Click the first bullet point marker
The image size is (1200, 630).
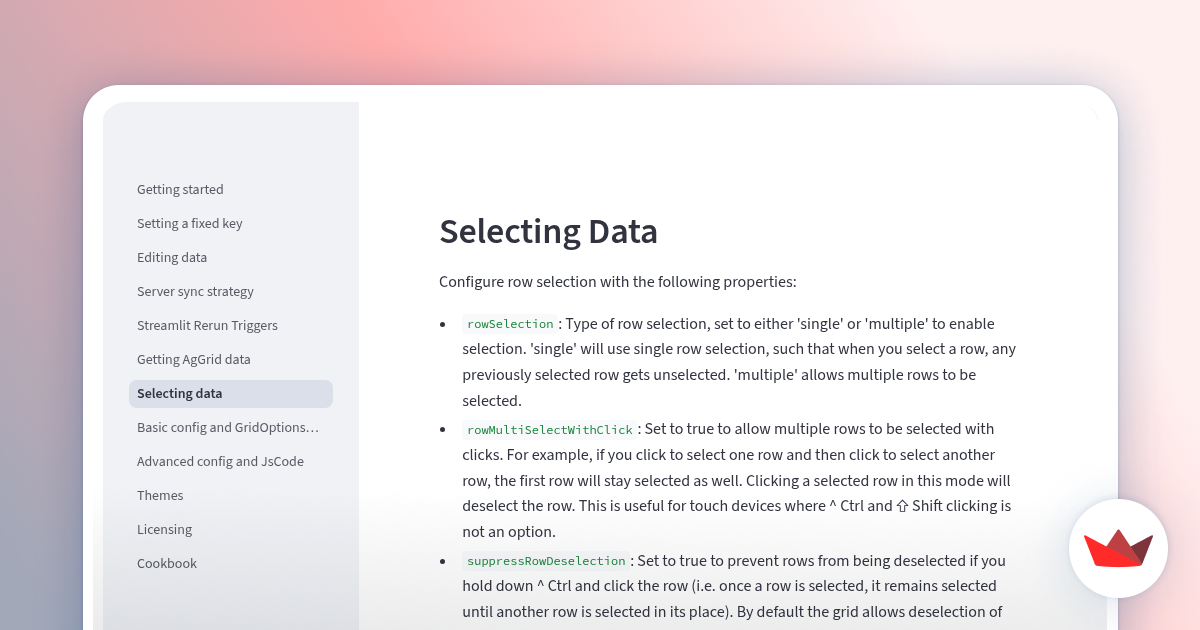tap(443, 324)
